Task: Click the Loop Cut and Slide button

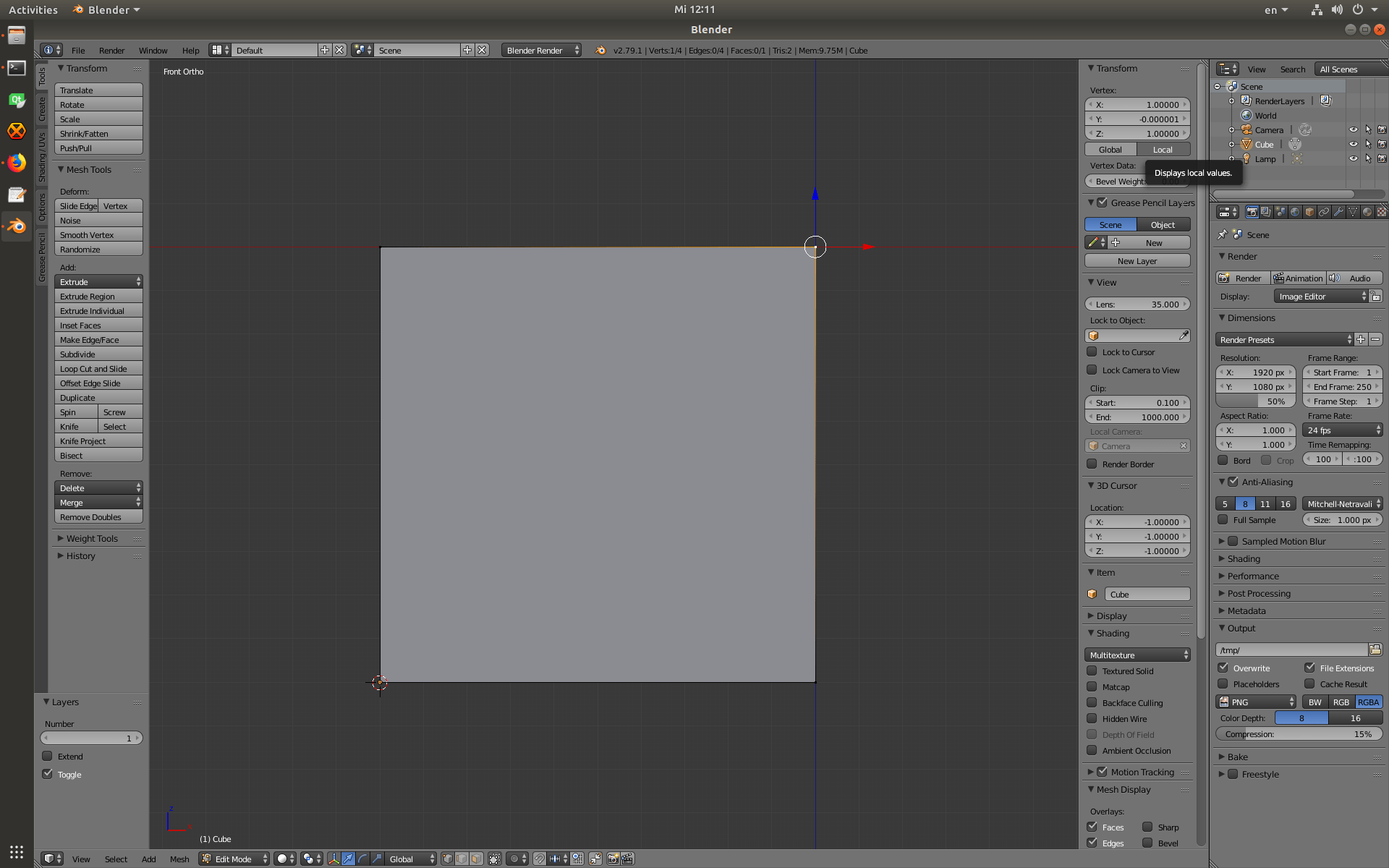Action: coord(98,369)
